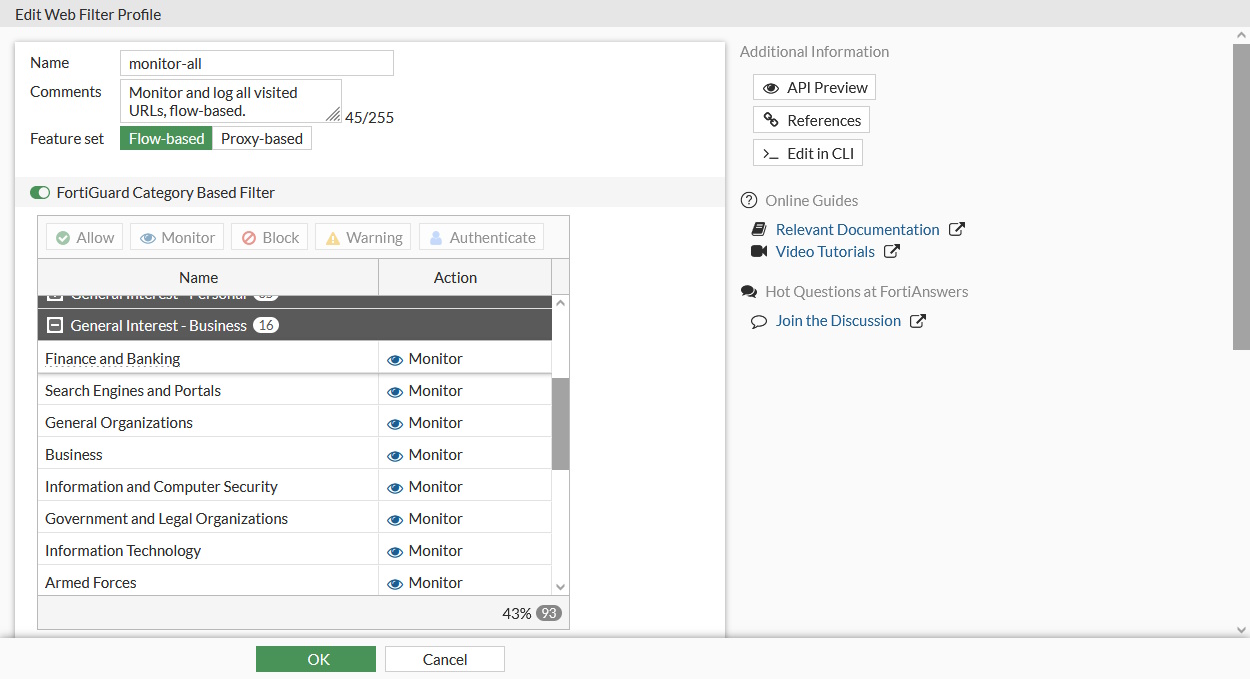Click the Name input field
The height and width of the screenshot is (679, 1250).
(x=257, y=63)
